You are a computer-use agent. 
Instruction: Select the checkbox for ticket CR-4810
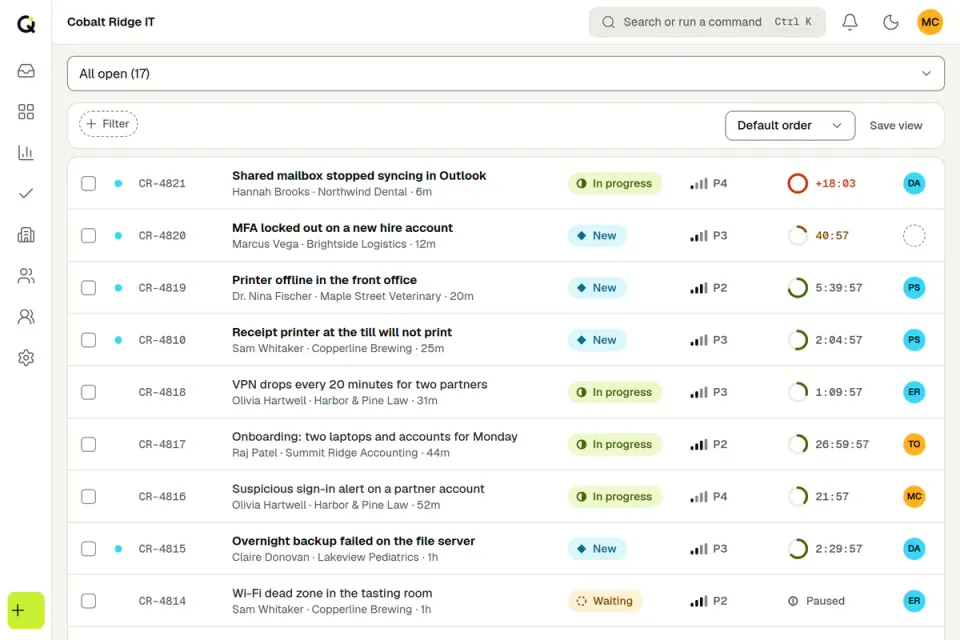tap(89, 340)
